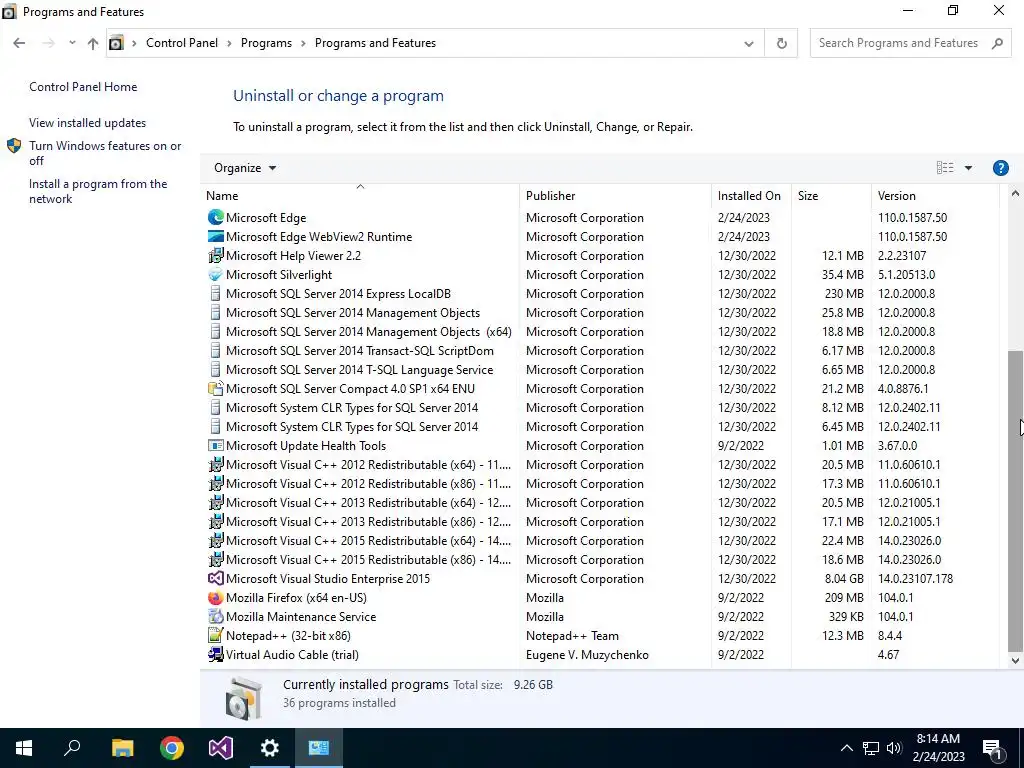Open Control Panel Home link

pos(83,87)
